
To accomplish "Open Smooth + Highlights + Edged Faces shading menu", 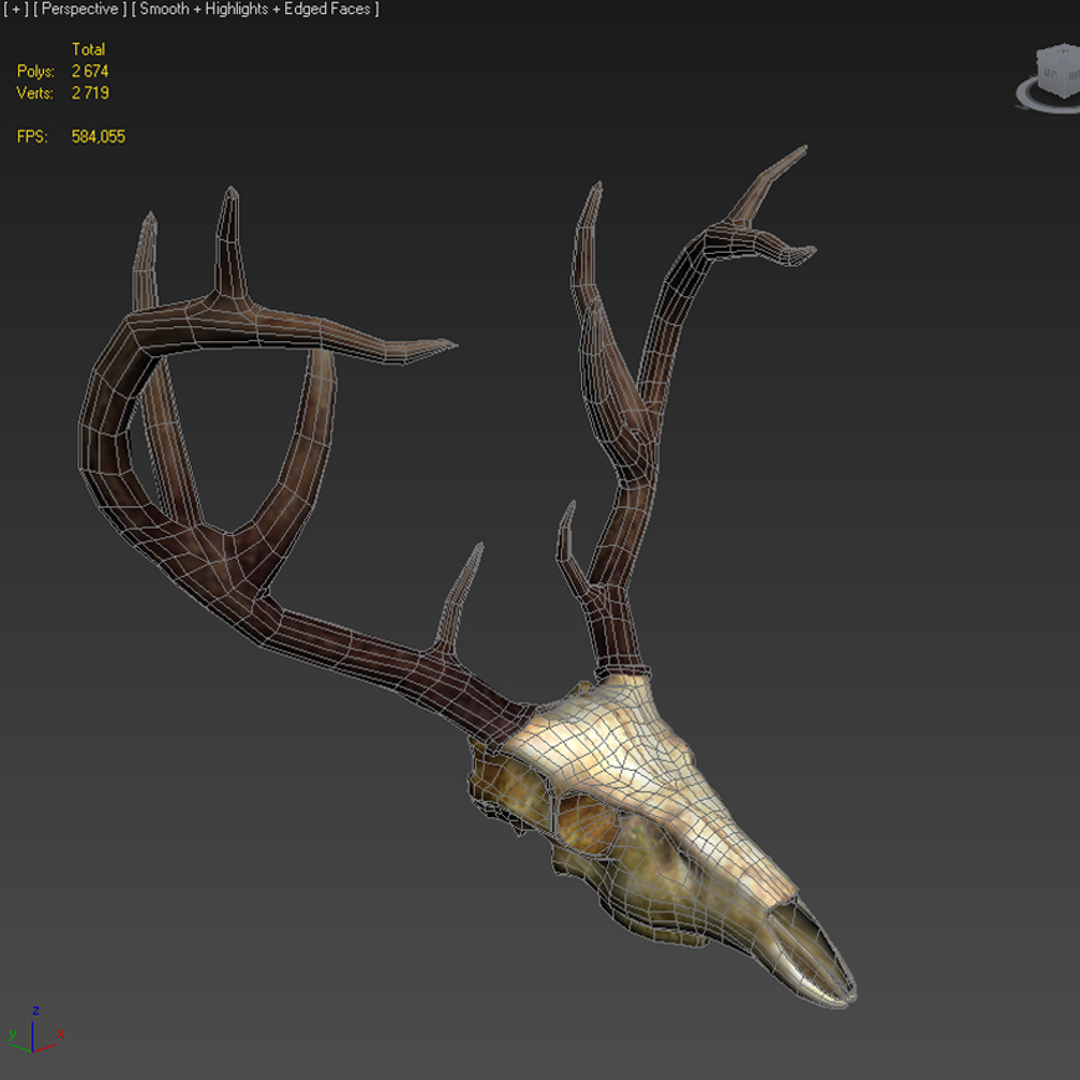I will 255,10.
